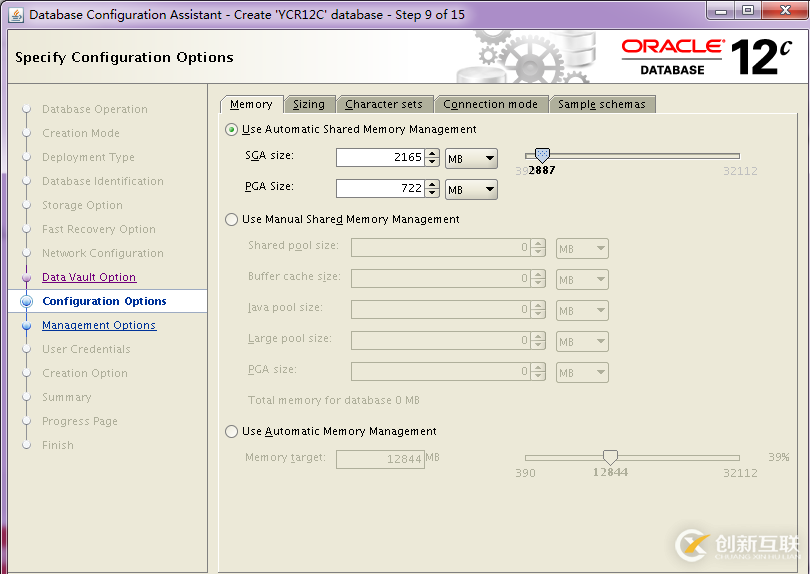Click the Large pool size field
The image size is (810, 574).
coord(441,341)
